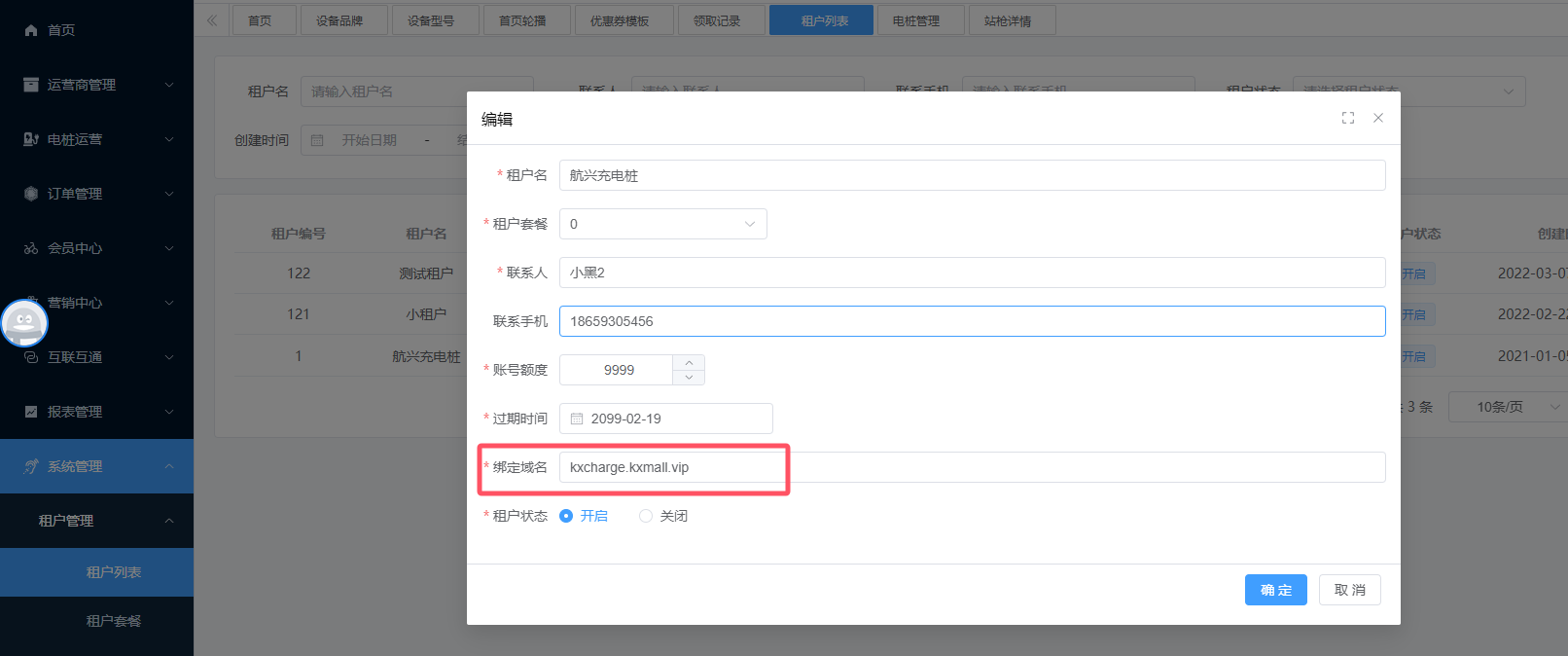Open the 租户套餐 dropdown
The width and height of the screenshot is (1568, 656).
coord(662,224)
